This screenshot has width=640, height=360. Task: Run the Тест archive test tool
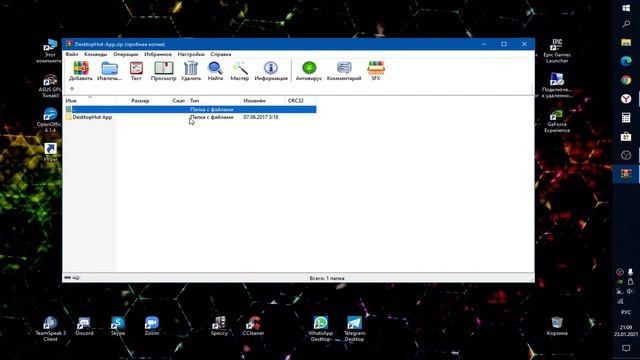tap(136, 71)
